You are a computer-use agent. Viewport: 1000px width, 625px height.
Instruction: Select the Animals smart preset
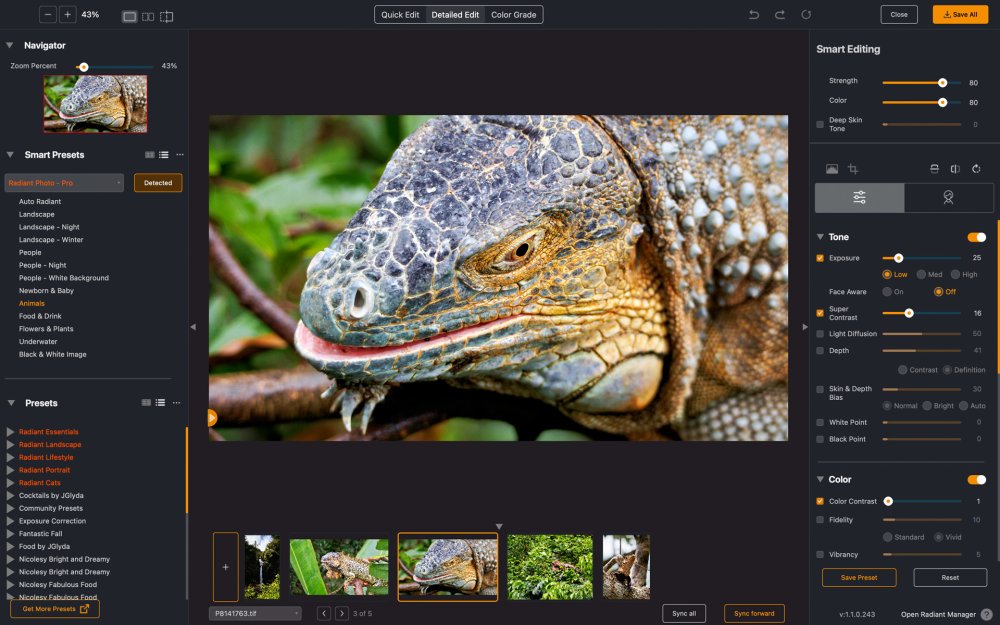click(x=32, y=304)
